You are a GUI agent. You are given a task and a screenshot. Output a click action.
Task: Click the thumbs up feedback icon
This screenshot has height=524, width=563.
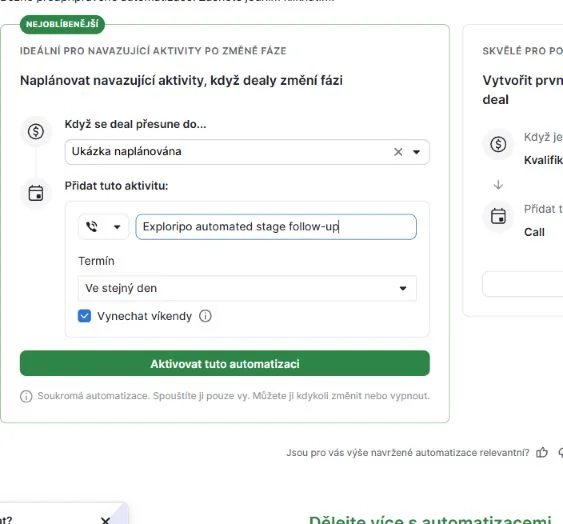tap(542, 453)
